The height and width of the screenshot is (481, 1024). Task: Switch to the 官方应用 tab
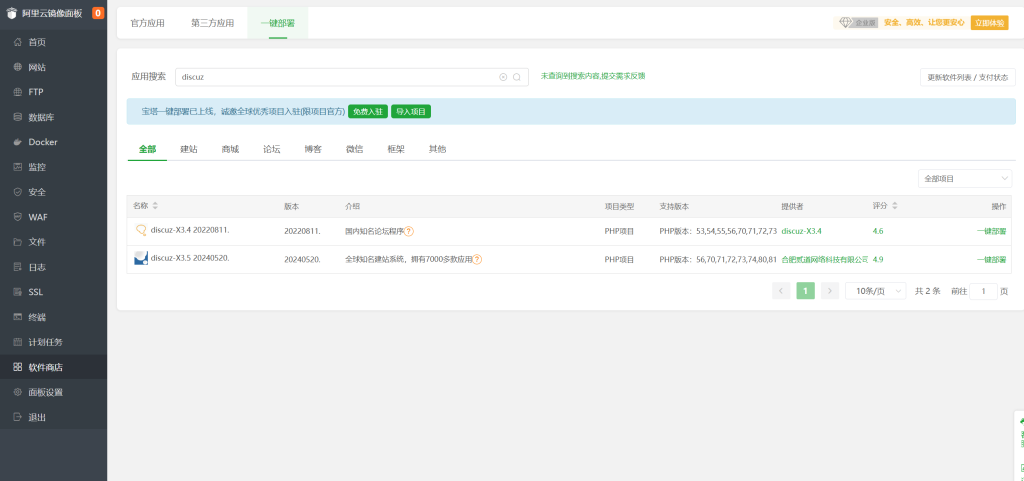pyautogui.click(x=148, y=23)
